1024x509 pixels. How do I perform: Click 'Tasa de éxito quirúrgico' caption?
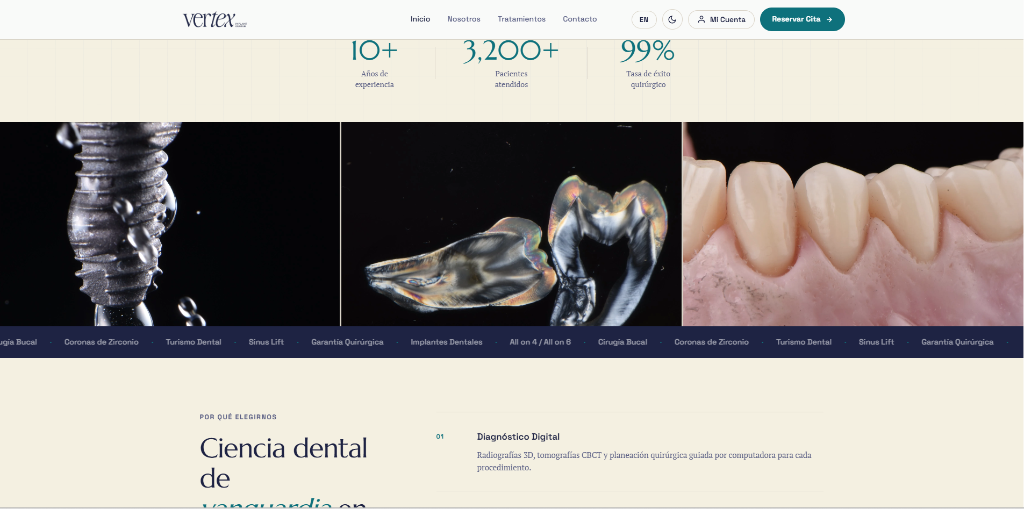coord(648,79)
